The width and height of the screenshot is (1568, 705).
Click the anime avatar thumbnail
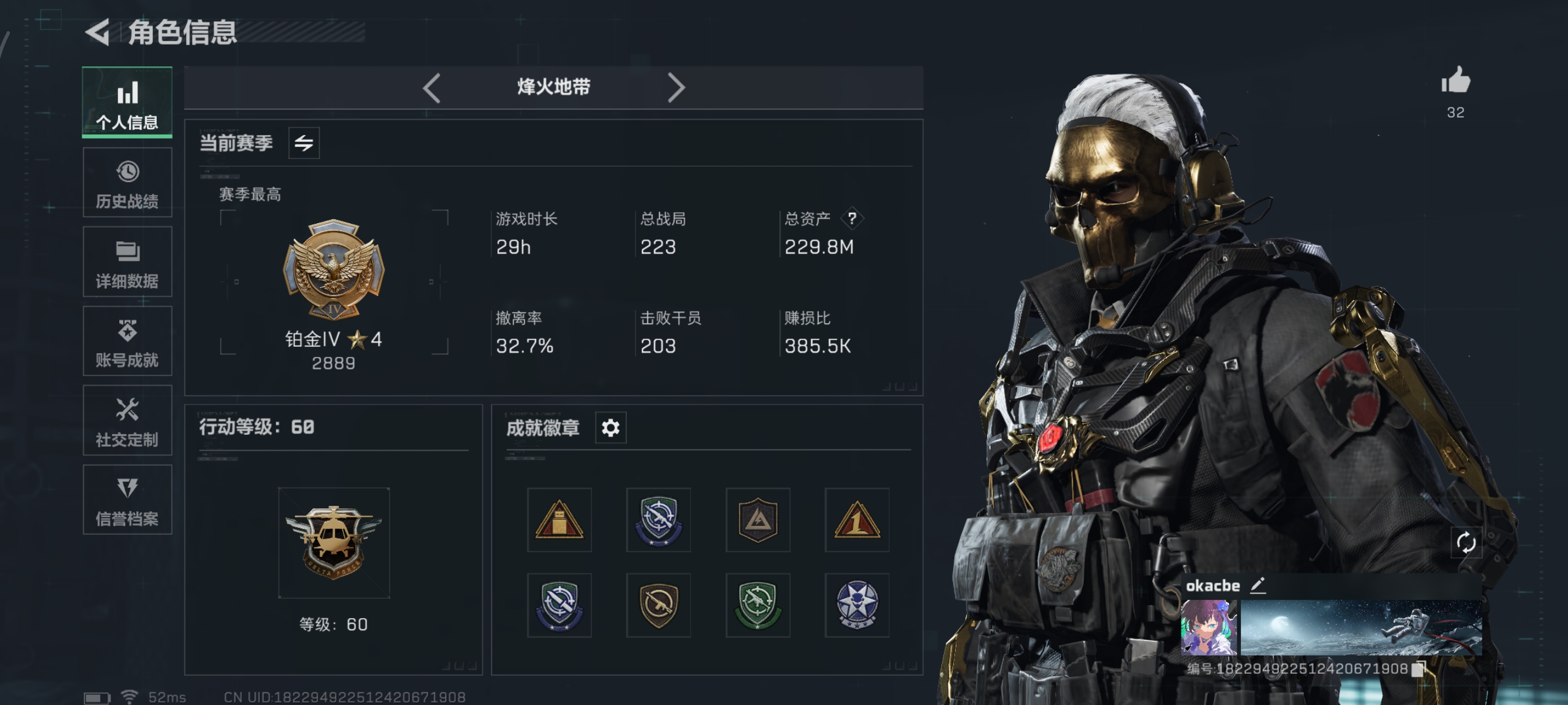coord(1209,627)
